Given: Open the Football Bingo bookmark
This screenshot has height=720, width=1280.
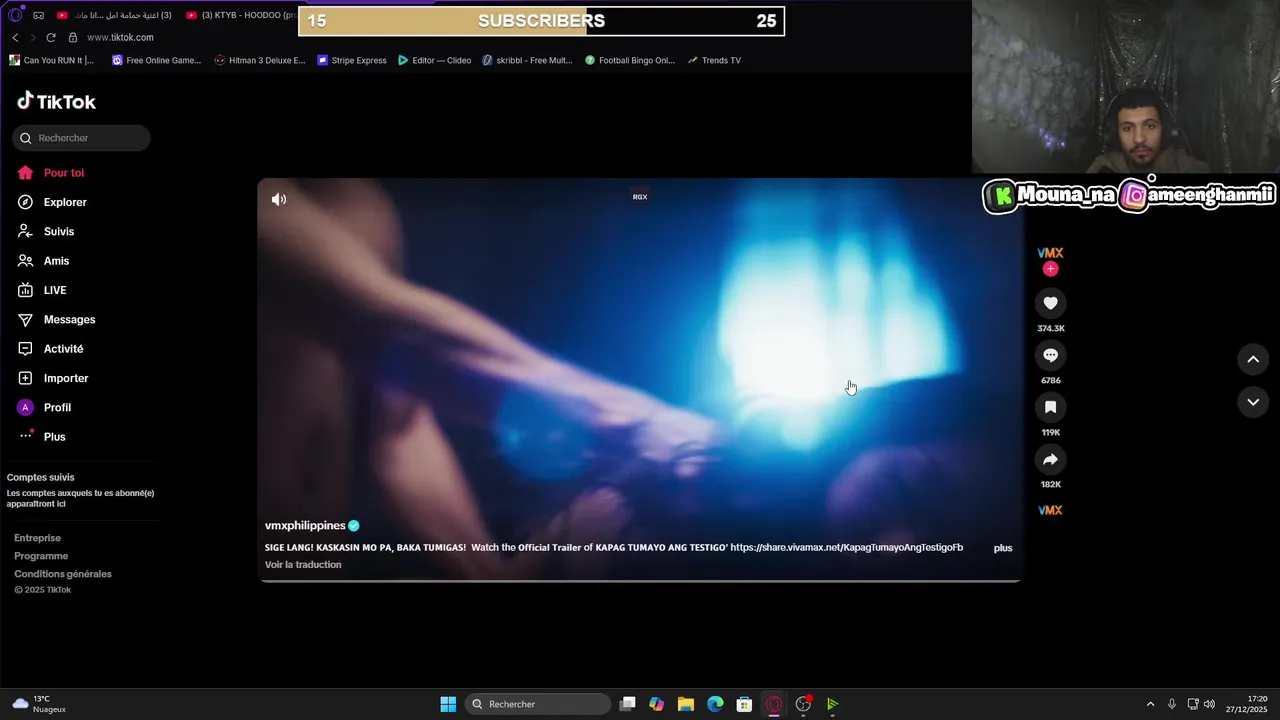Looking at the screenshot, I should pyautogui.click(x=630, y=60).
